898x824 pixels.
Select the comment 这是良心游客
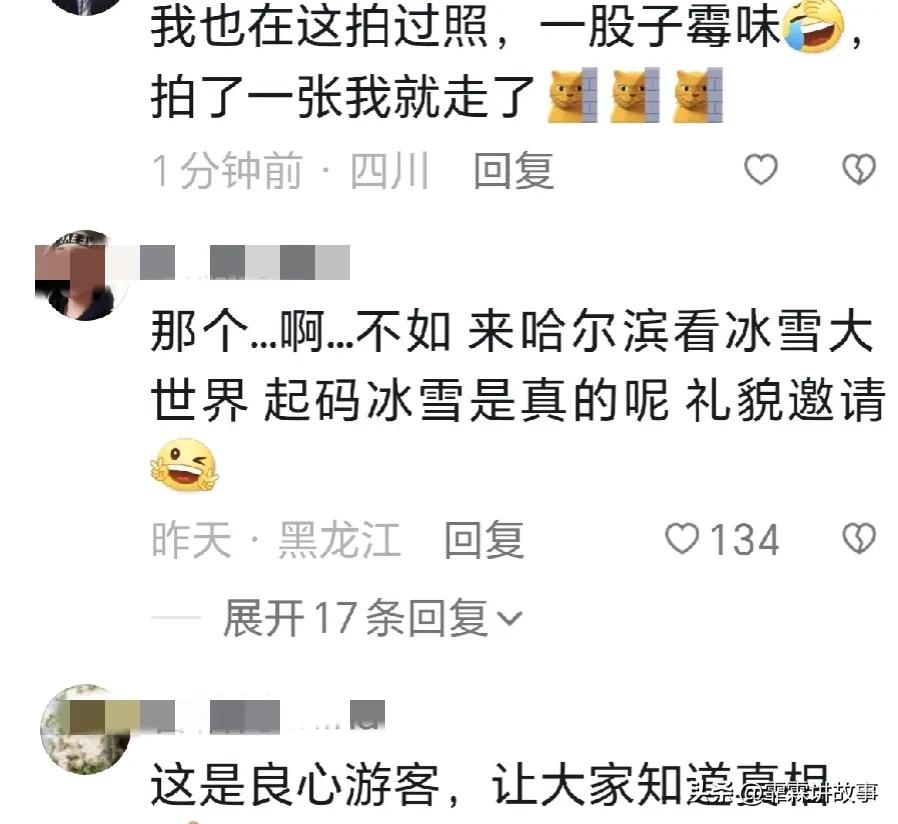(x=294, y=785)
